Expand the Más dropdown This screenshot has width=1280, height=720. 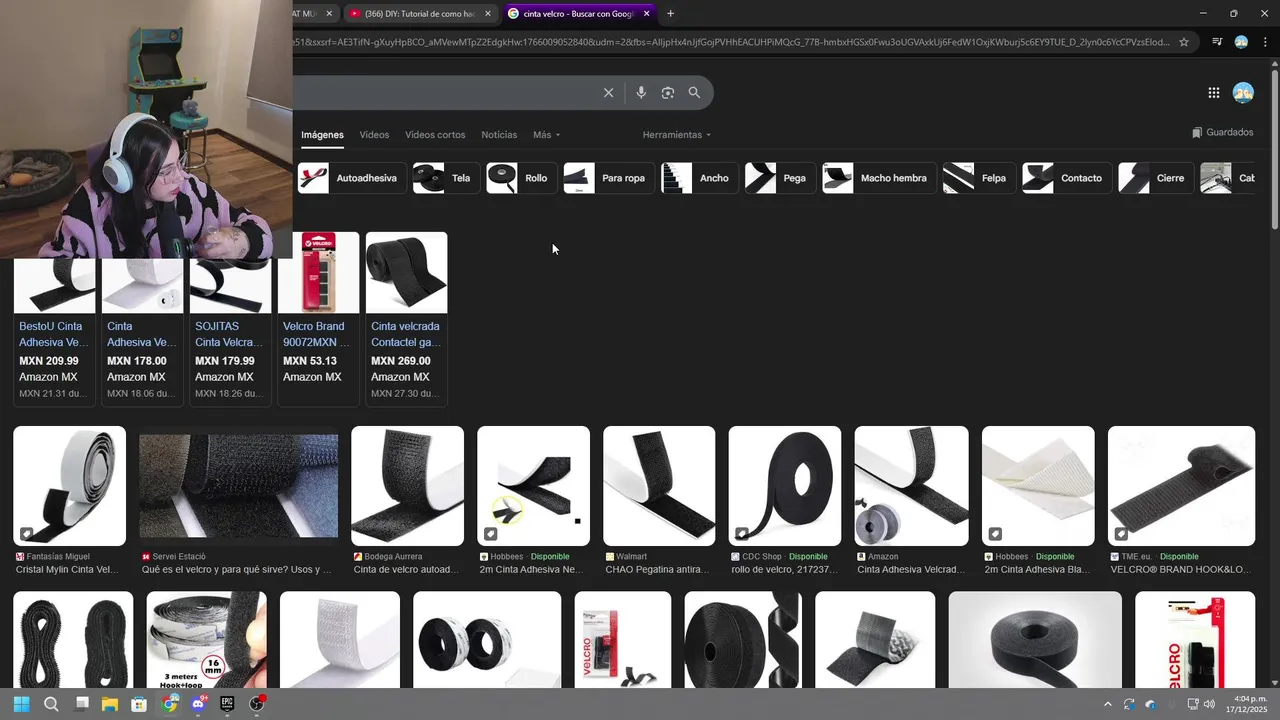pyautogui.click(x=546, y=135)
